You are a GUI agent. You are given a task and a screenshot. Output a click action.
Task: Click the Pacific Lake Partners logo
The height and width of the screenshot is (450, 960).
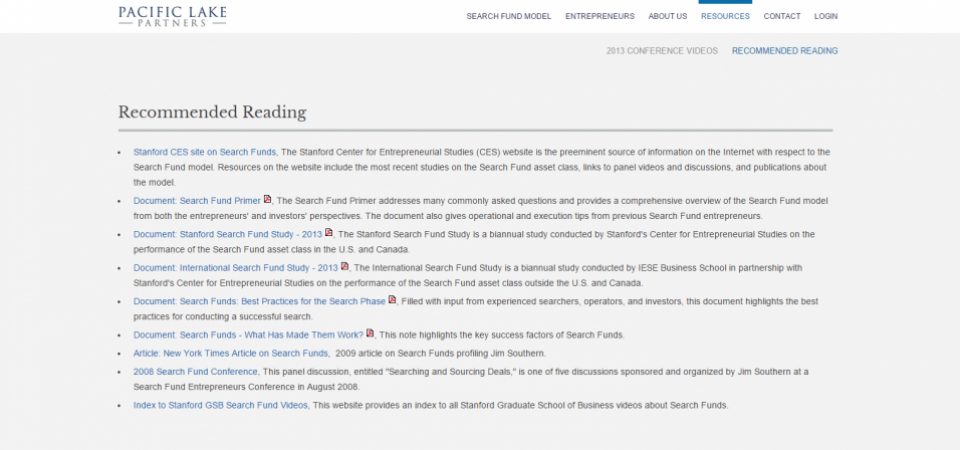point(172,17)
